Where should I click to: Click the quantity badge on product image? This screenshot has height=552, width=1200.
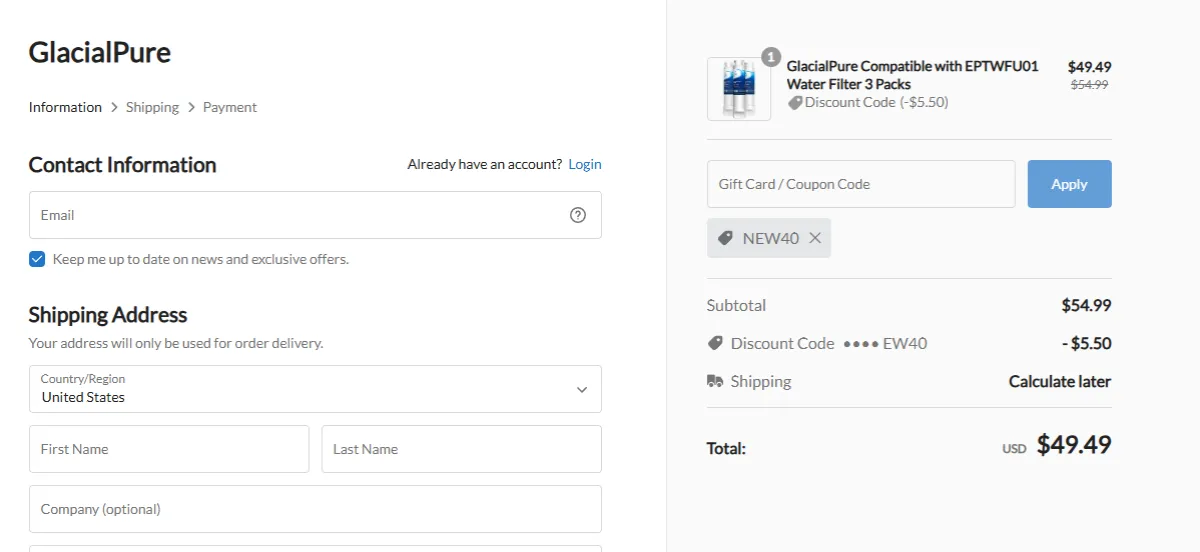point(770,57)
